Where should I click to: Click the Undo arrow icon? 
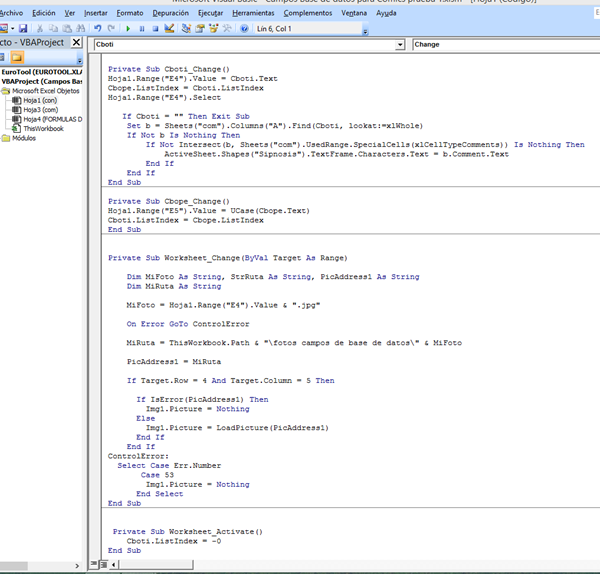tap(98, 29)
